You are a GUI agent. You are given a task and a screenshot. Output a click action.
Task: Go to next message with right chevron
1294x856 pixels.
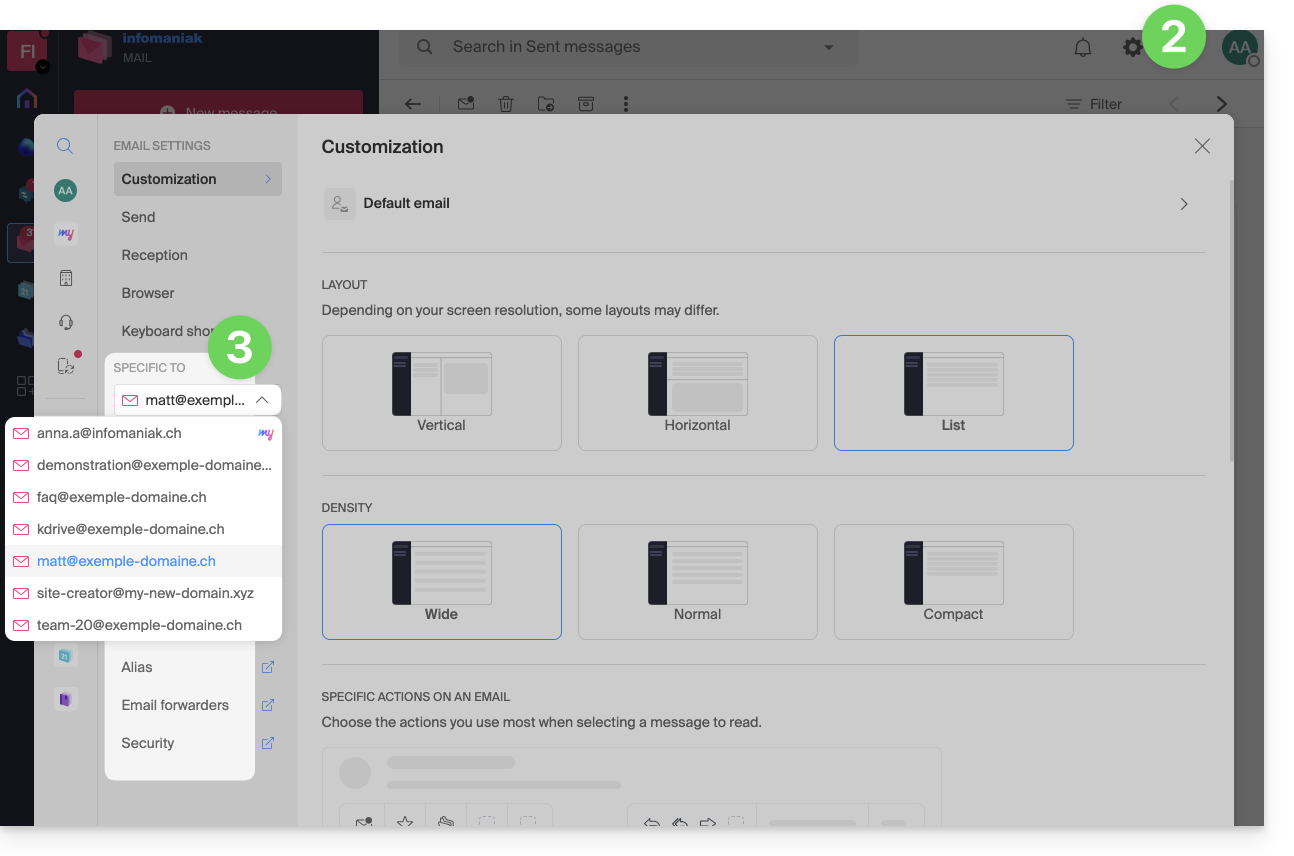tap(1221, 104)
